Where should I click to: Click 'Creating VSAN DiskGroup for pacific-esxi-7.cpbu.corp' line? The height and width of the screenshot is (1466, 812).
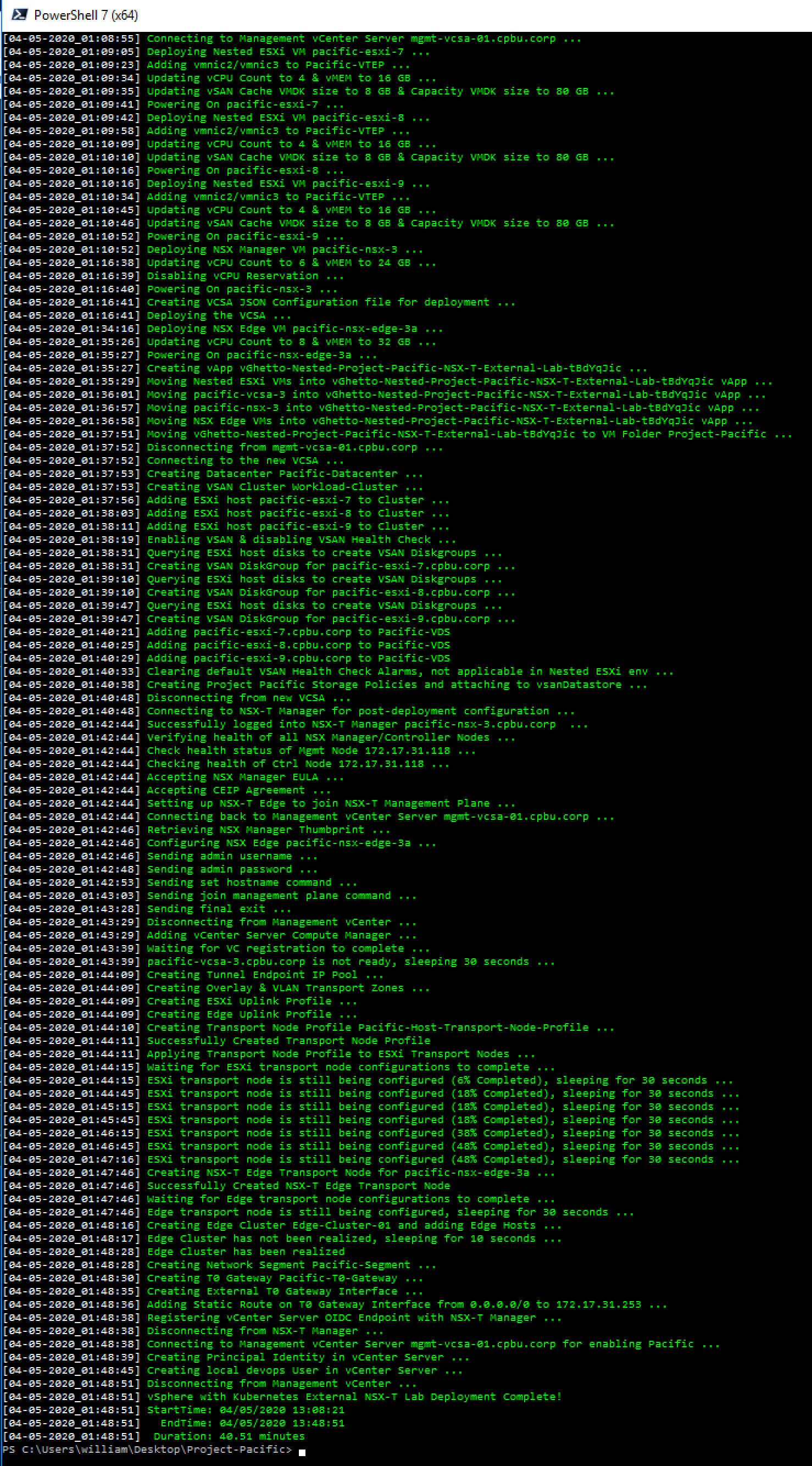259,567
